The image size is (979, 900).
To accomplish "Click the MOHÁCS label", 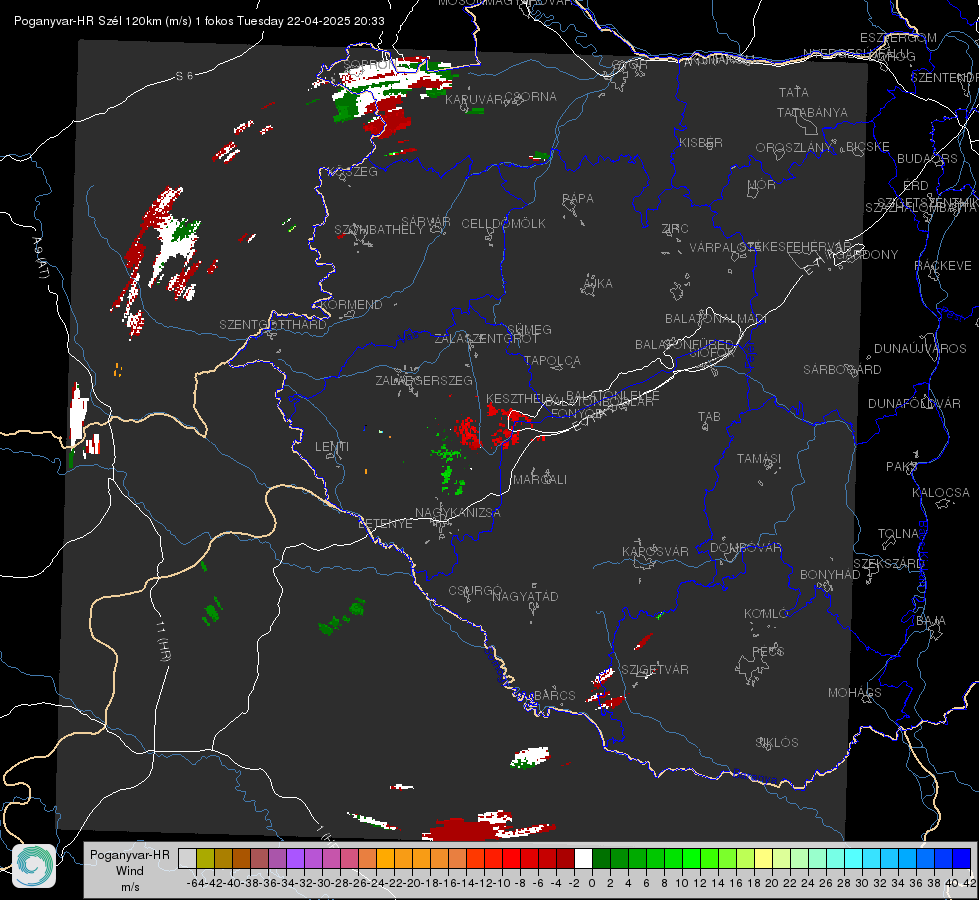I will click(x=855, y=693).
